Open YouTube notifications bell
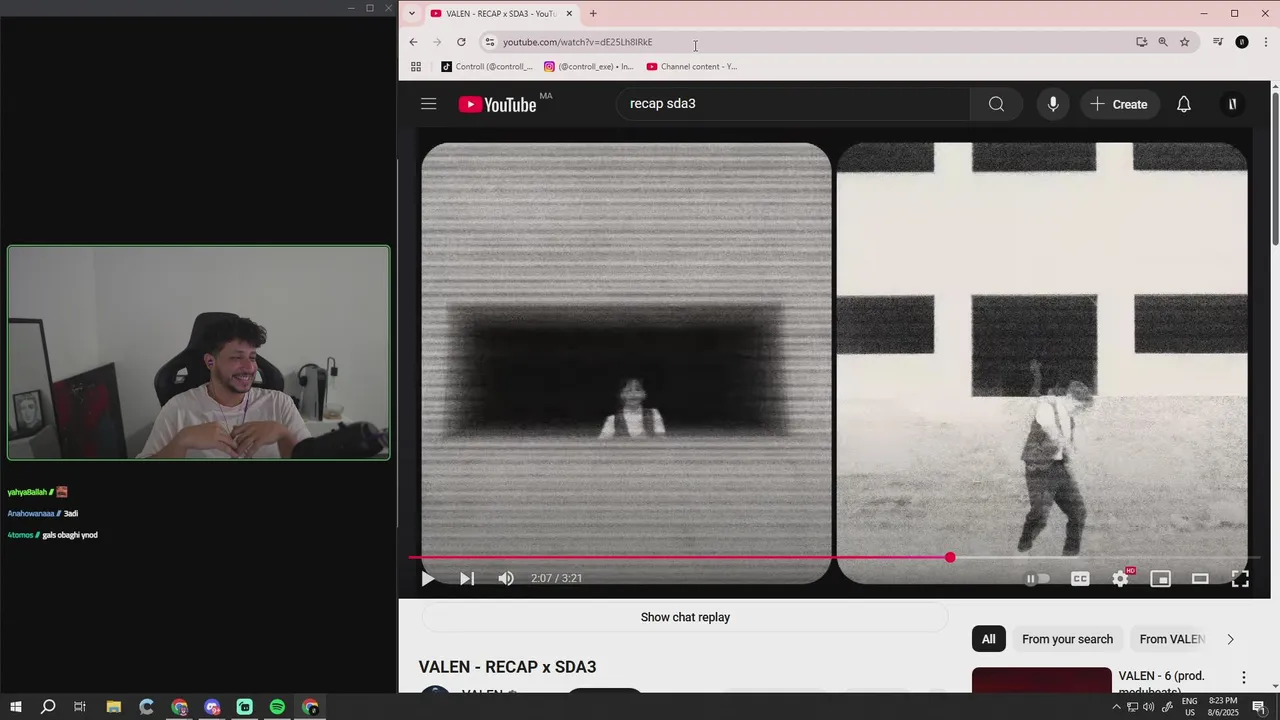The image size is (1280, 720). (1184, 104)
